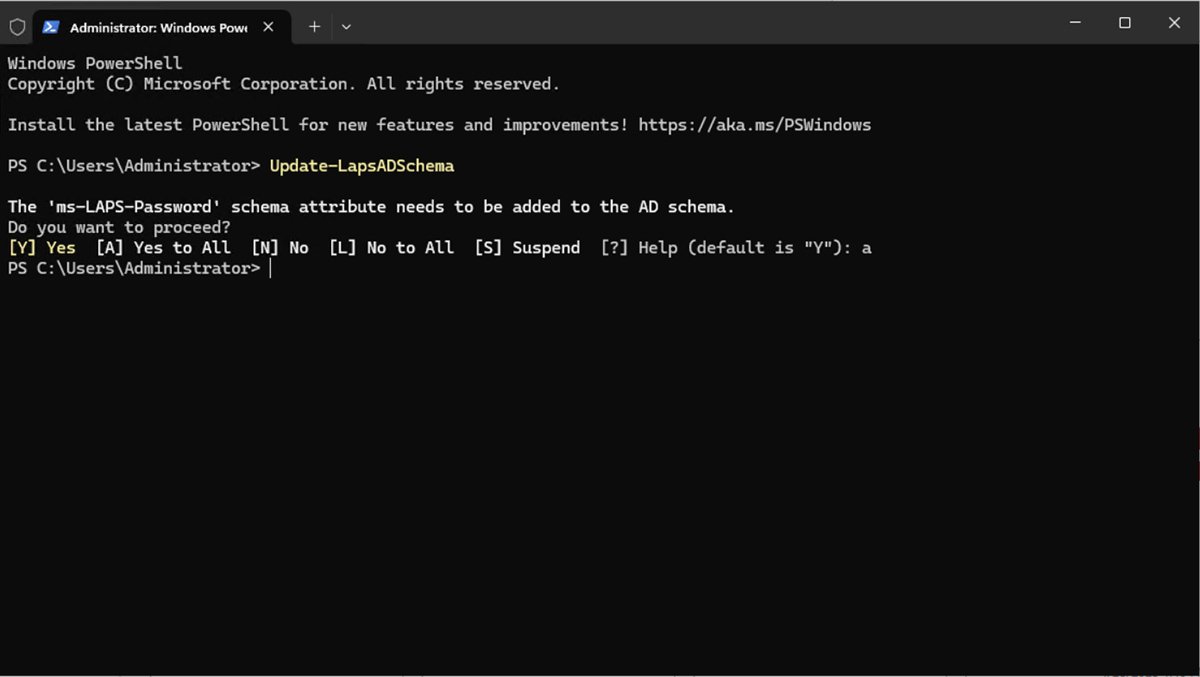Click the PowerShell icon on the tab

[50, 27]
